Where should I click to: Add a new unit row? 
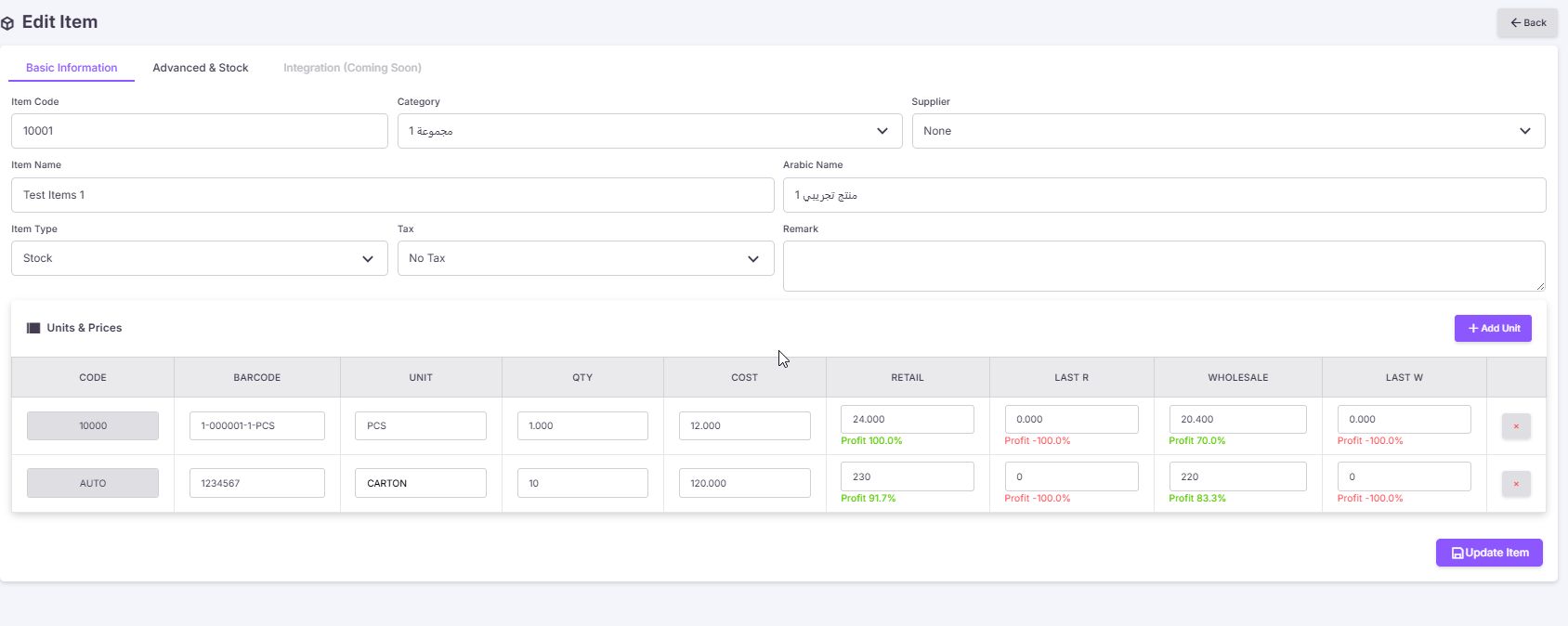click(x=1493, y=328)
